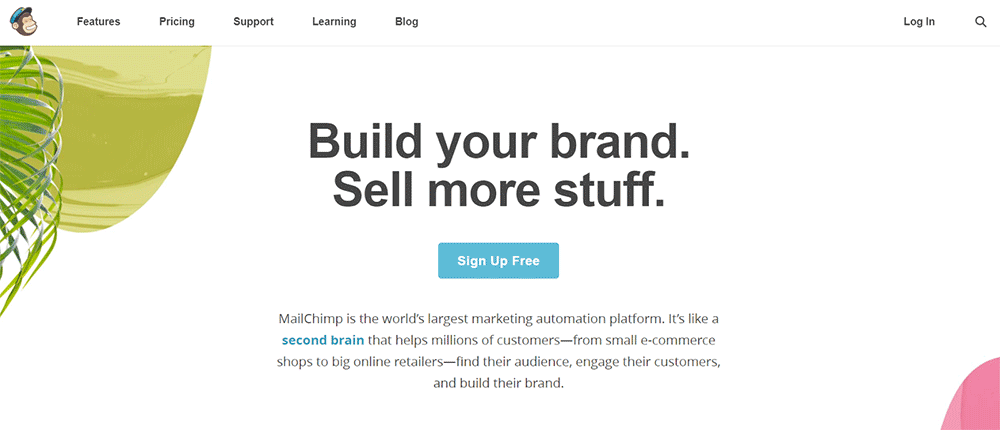Click the "Build your brand." headline
1000x430 pixels.
499,141
